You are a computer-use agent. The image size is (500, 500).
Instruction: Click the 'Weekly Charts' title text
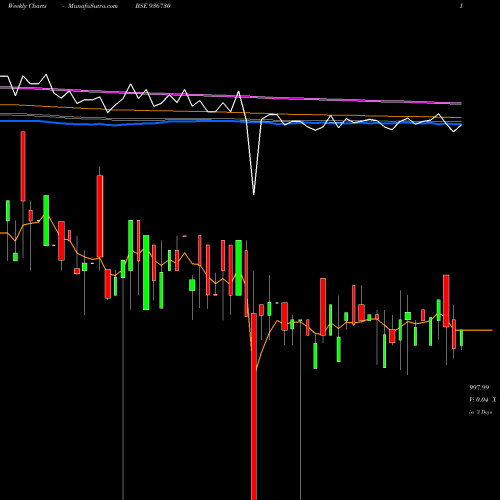pyautogui.click(x=27, y=6)
